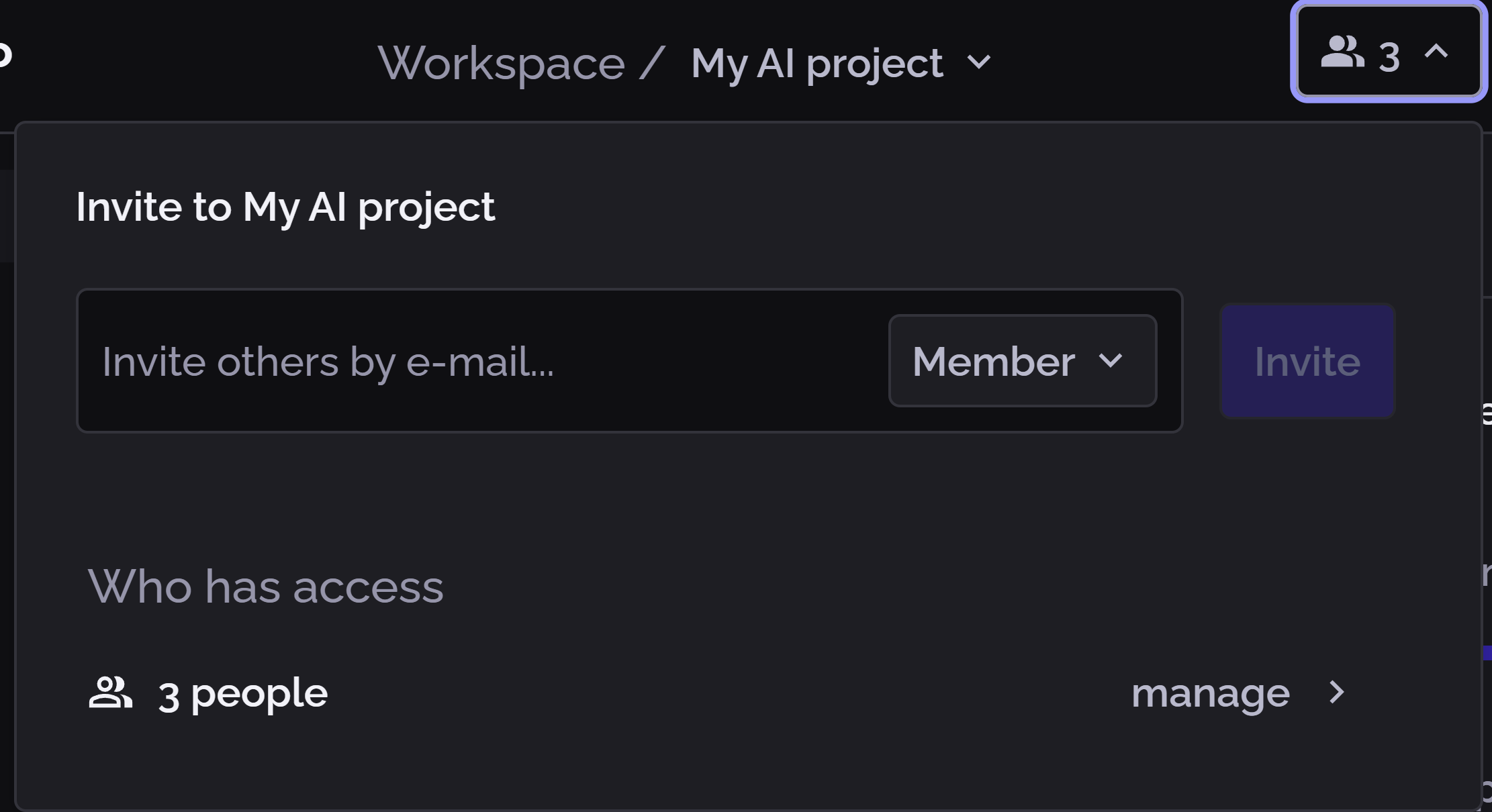Open the role selector chevron
Screen dimensions: 1492x812
(x=1111, y=360)
